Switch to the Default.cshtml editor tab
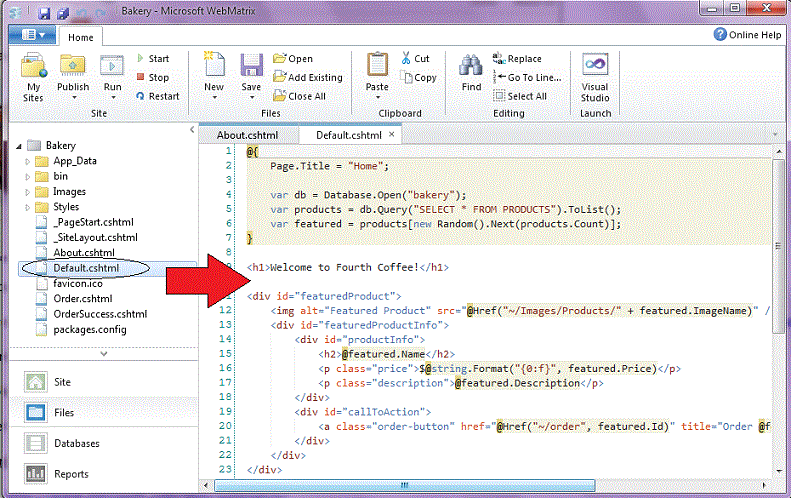Image resolution: width=791 pixels, height=498 pixels. coord(349,135)
